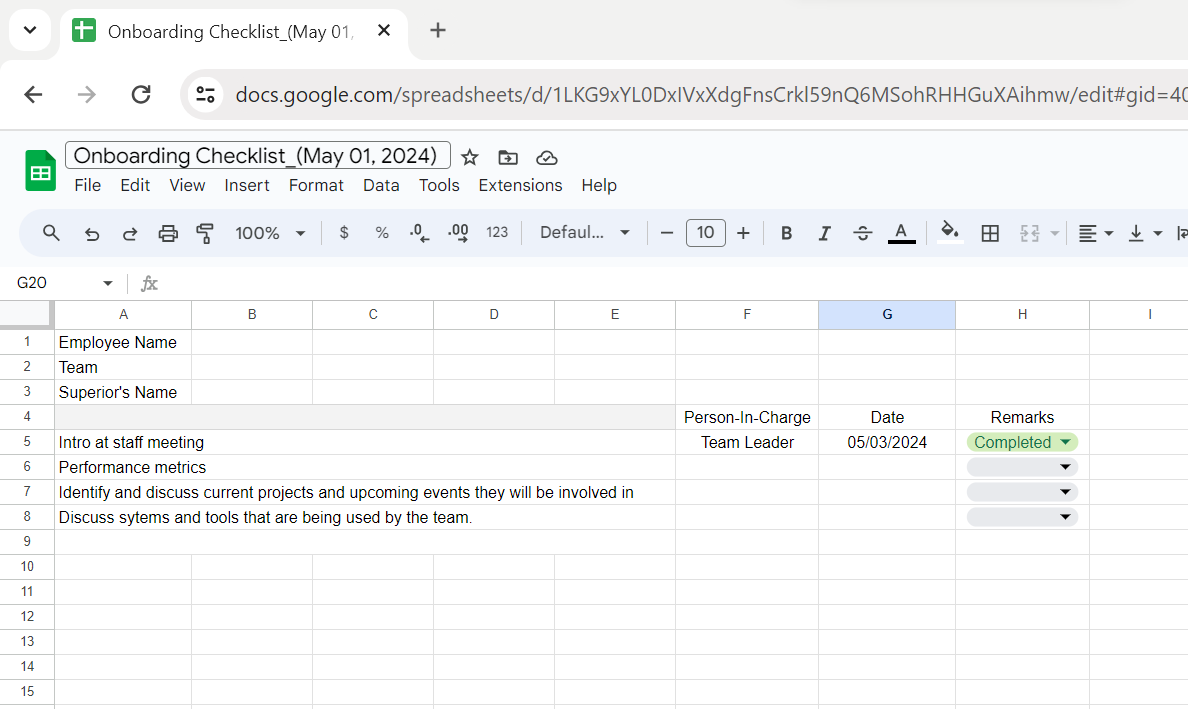Increase decimal places
The image size is (1188, 709).
(x=458, y=233)
